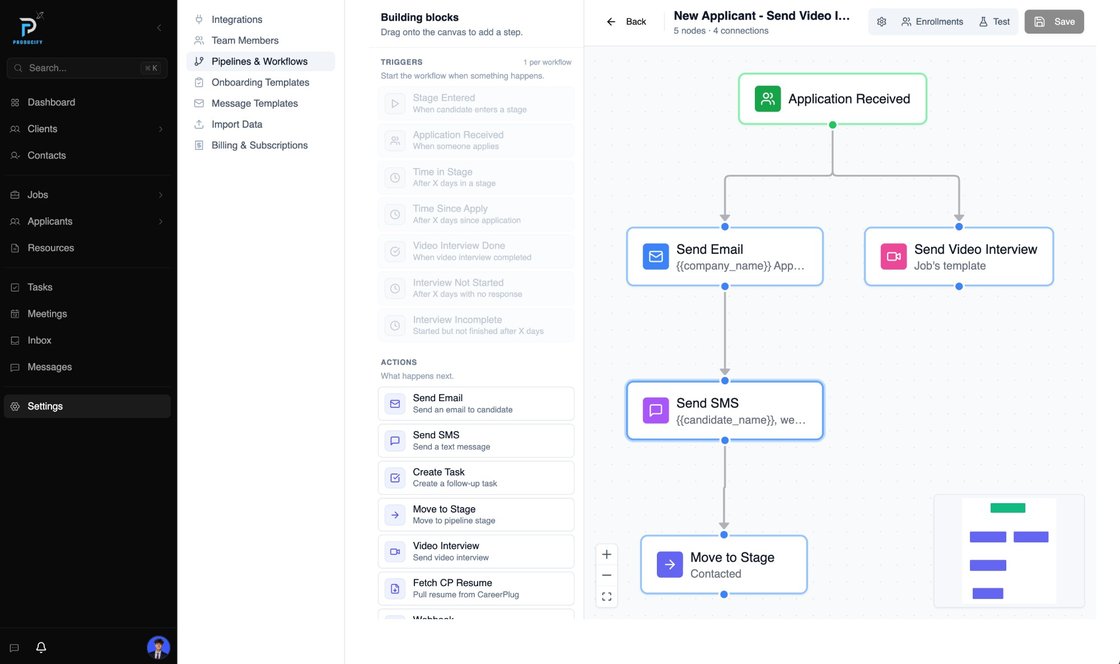Open the Enrollments view
The width and height of the screenshot is (1120, 664).
pyautogui.click(x=932, y=21)
